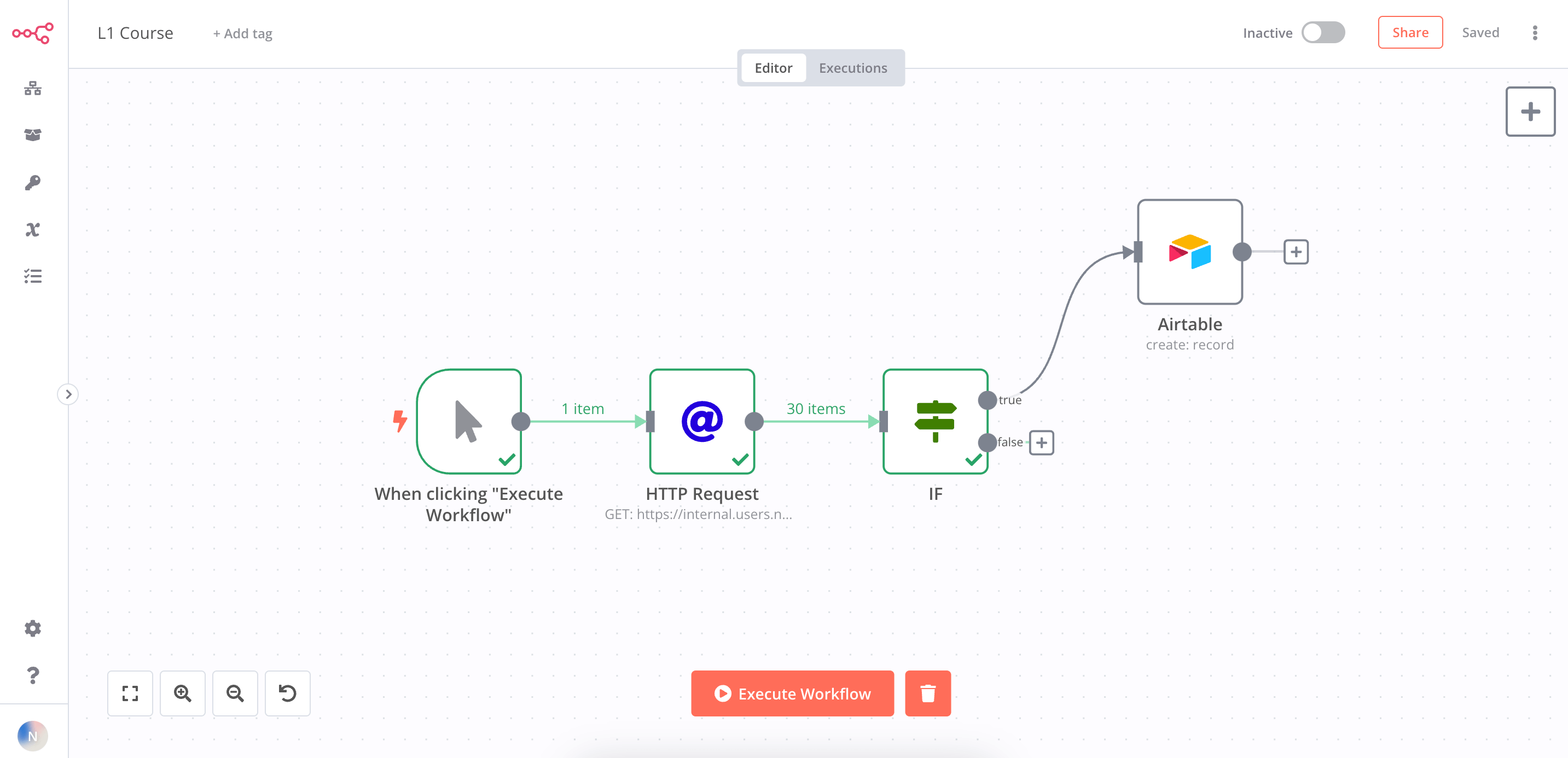The width and height of the screenshot is (1568, 758).
Task: Add a tag to the workflow
Action: pyautogui.click(x=242, y=33)
